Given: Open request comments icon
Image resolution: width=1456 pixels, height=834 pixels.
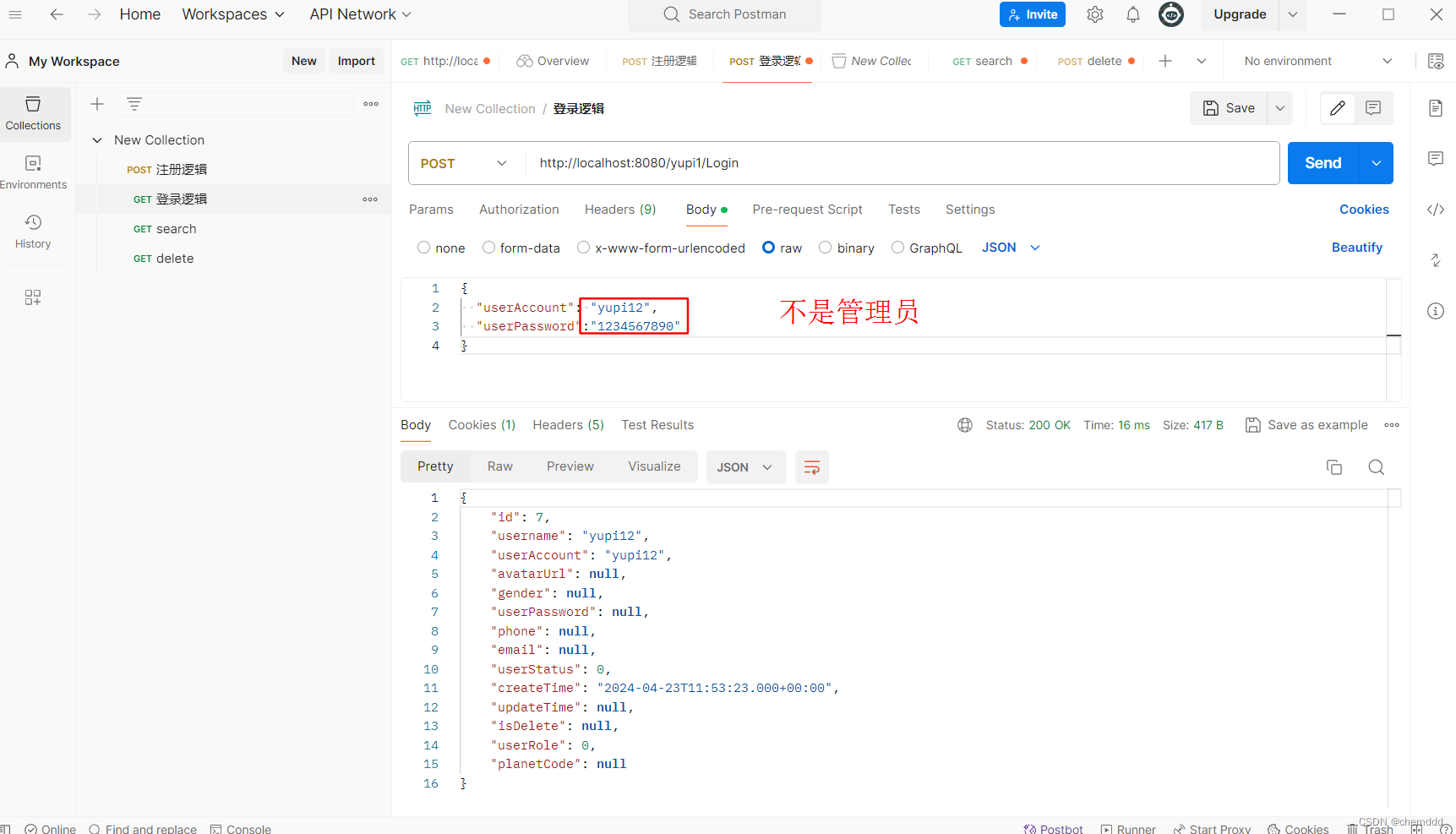Looking at the screenshot, I should tap(1373, 108).
